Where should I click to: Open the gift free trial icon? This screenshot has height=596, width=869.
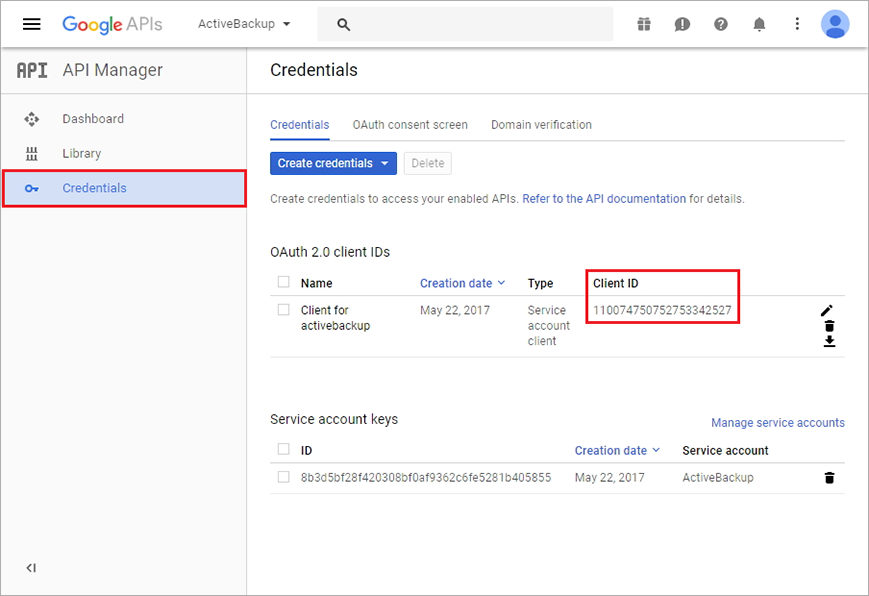pyautogui.click(x=643, y=24)
